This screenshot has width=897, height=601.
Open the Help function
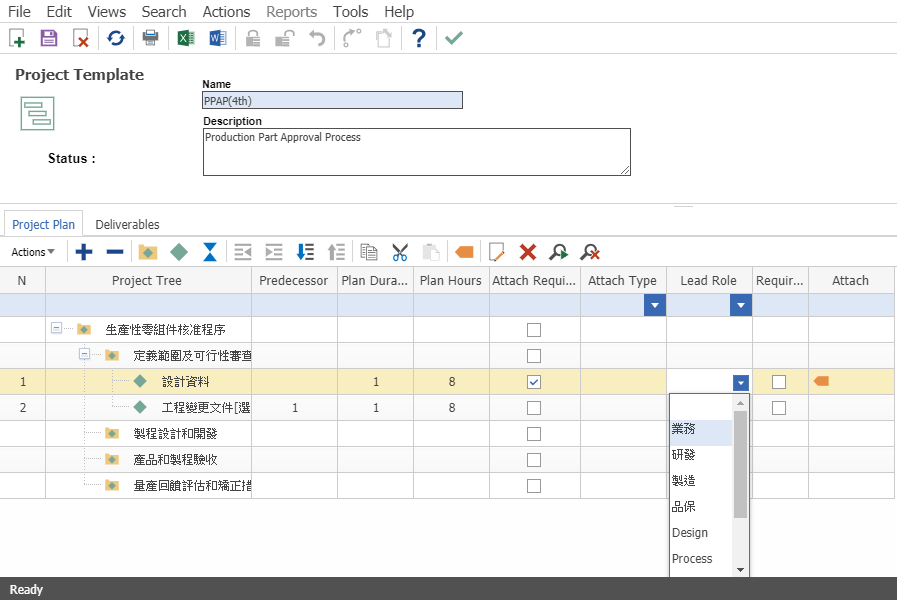(x=418, y=37)
